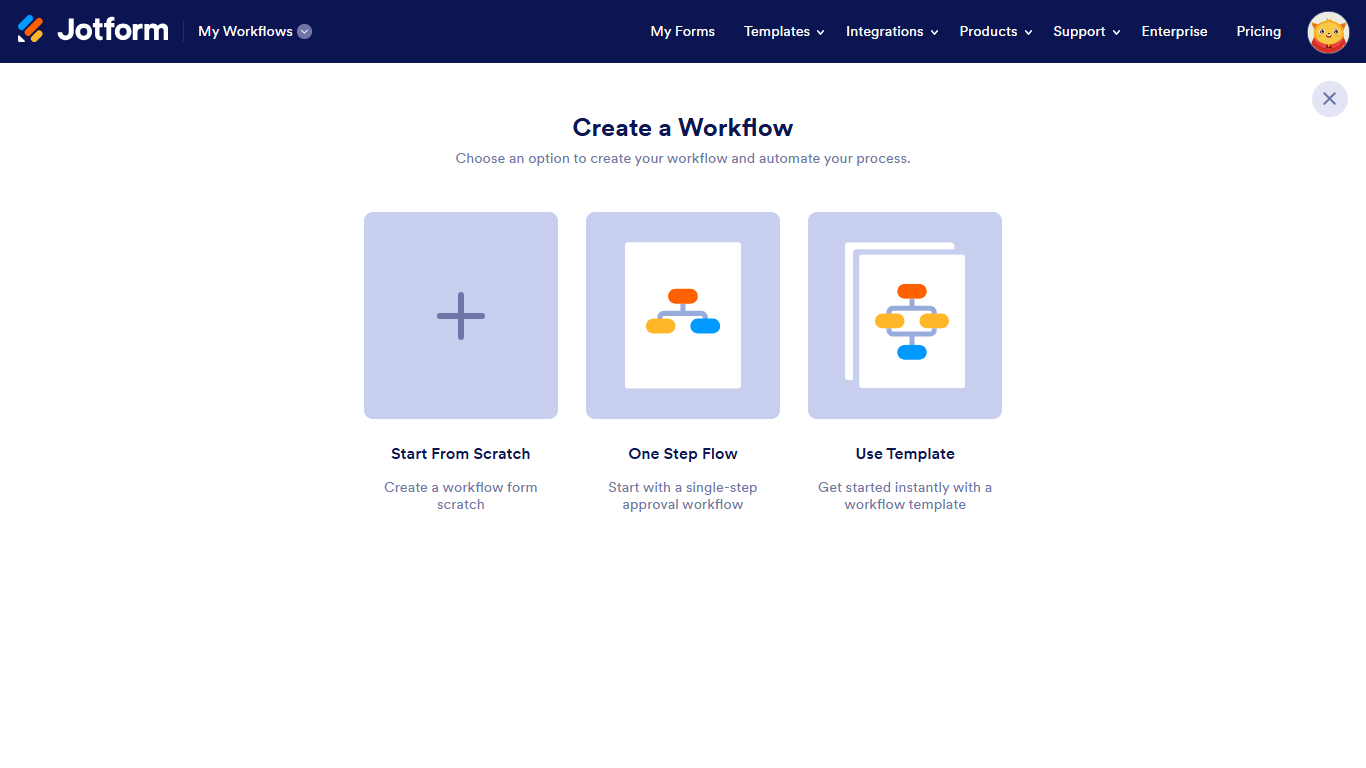The height and width of the screenshot is (768, 1366).
Task: Expand the Support menu
Action: 1087,31
